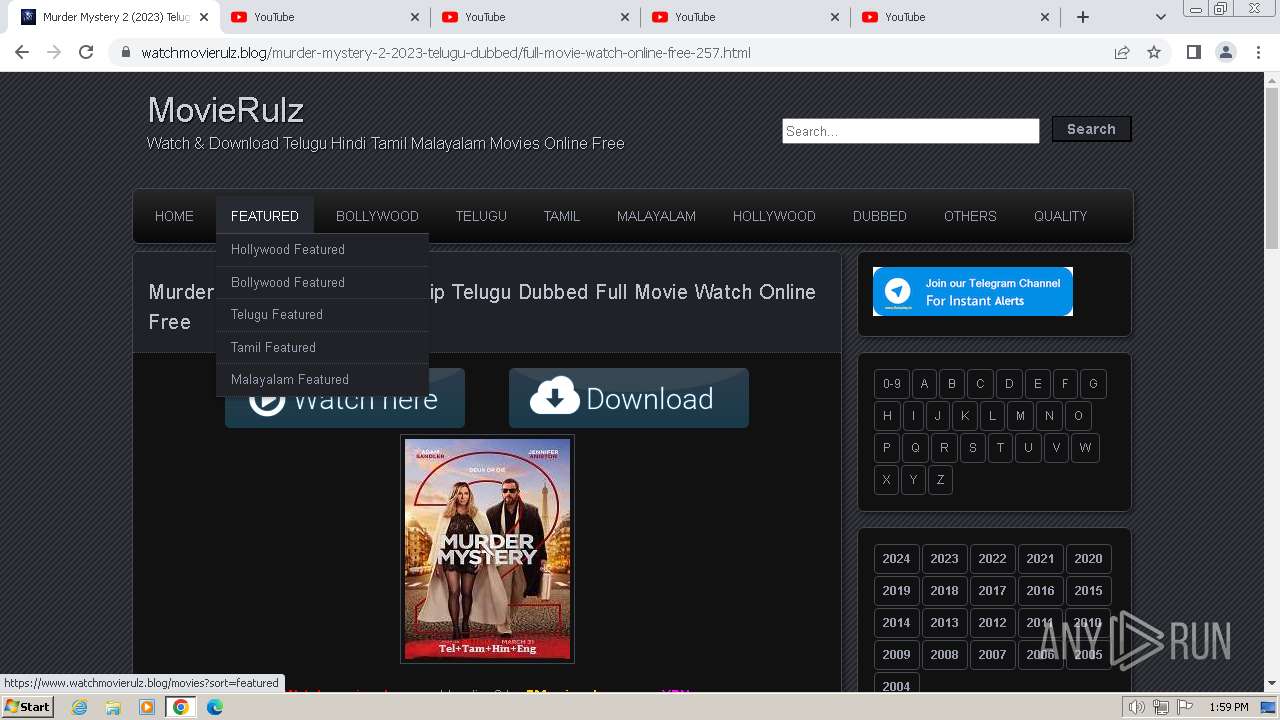
Task: Close the second YouTube tab
Action: click(x=625, y=17)
